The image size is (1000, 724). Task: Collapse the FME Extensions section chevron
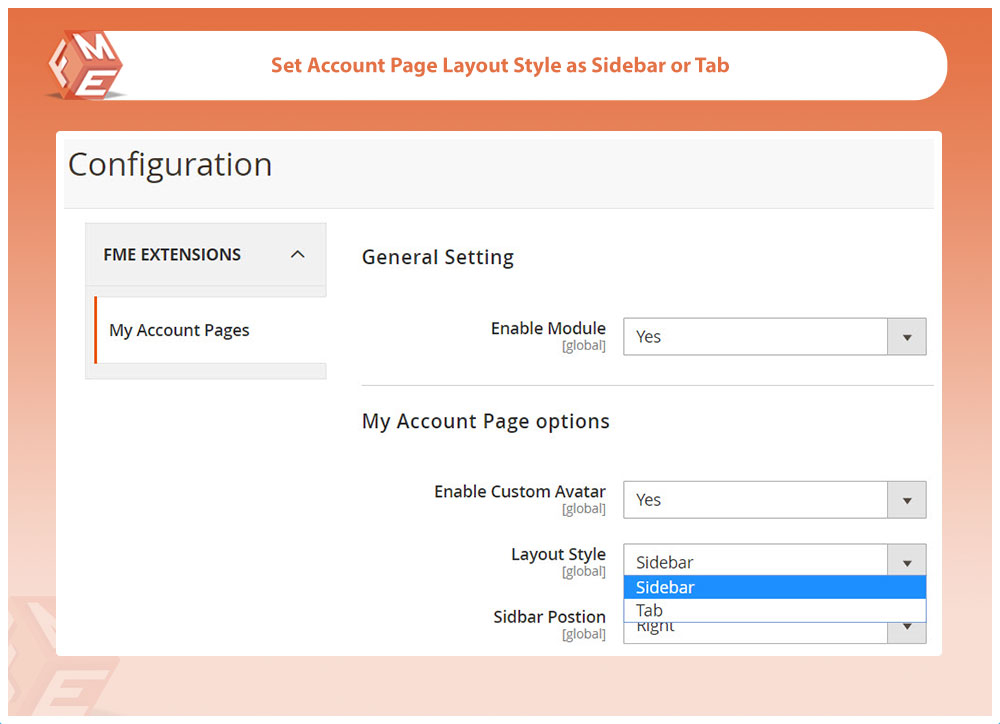tap(297, 255)
